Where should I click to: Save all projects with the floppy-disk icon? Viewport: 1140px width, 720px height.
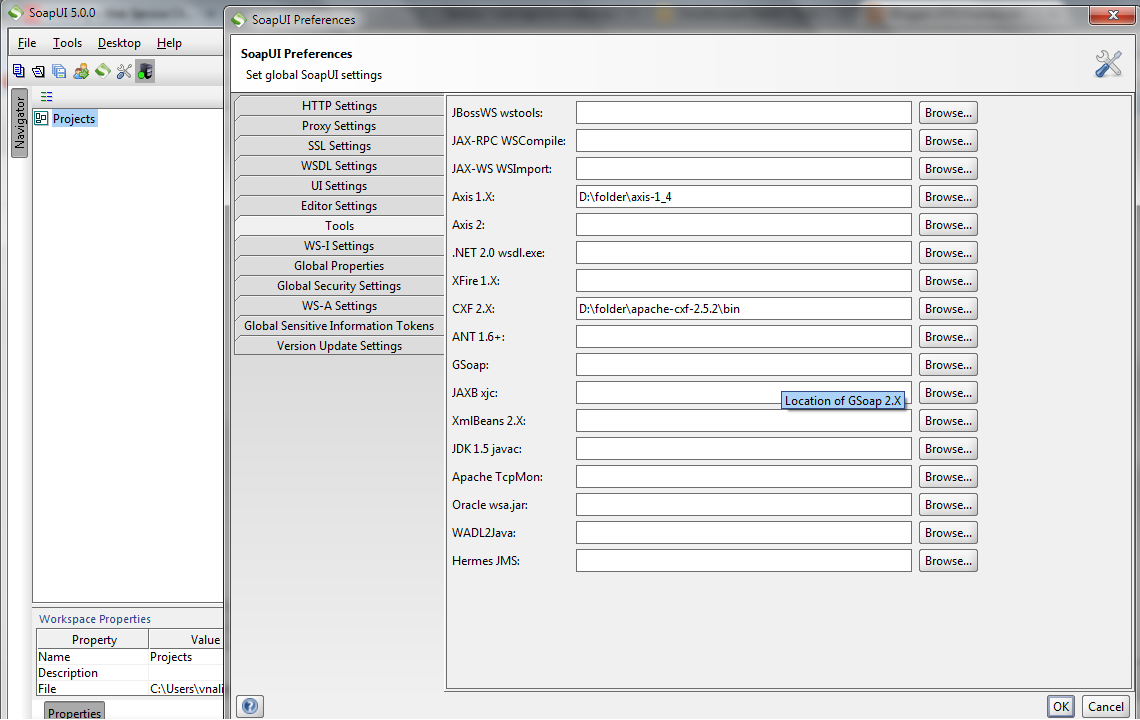pos(58,70)
